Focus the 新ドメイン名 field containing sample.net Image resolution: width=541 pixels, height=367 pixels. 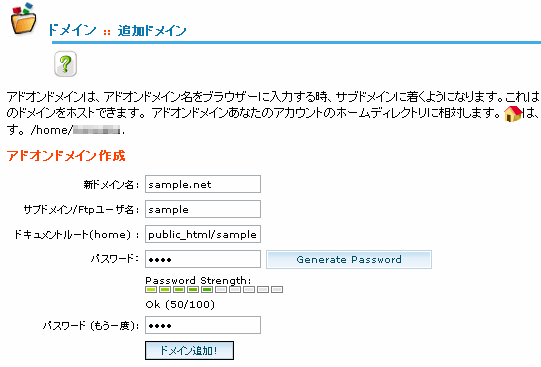coord(203,184)
